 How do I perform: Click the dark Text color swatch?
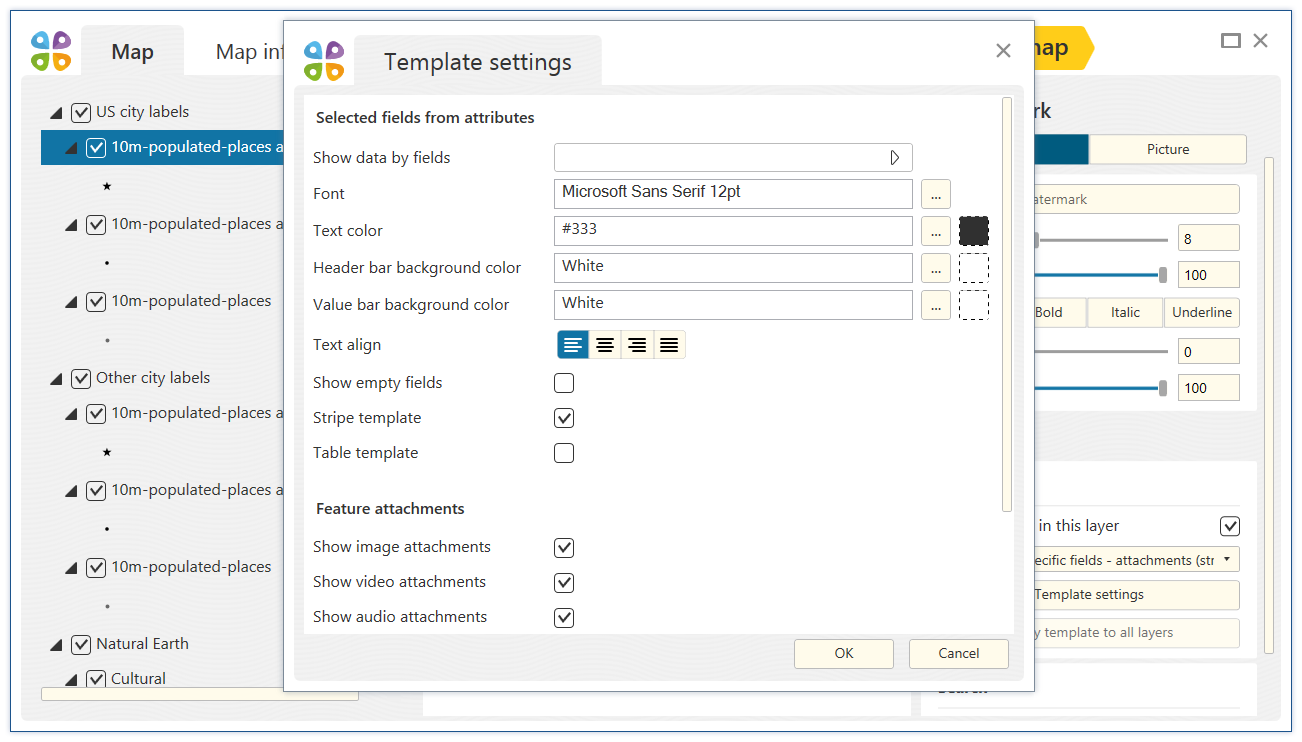tap(974, 231)
